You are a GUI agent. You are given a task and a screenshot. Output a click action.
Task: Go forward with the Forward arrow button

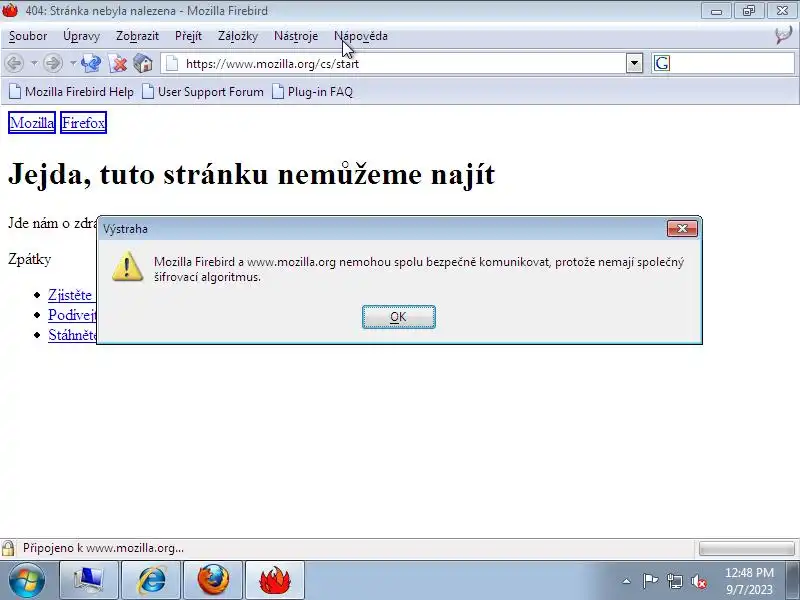coord(53,64)
